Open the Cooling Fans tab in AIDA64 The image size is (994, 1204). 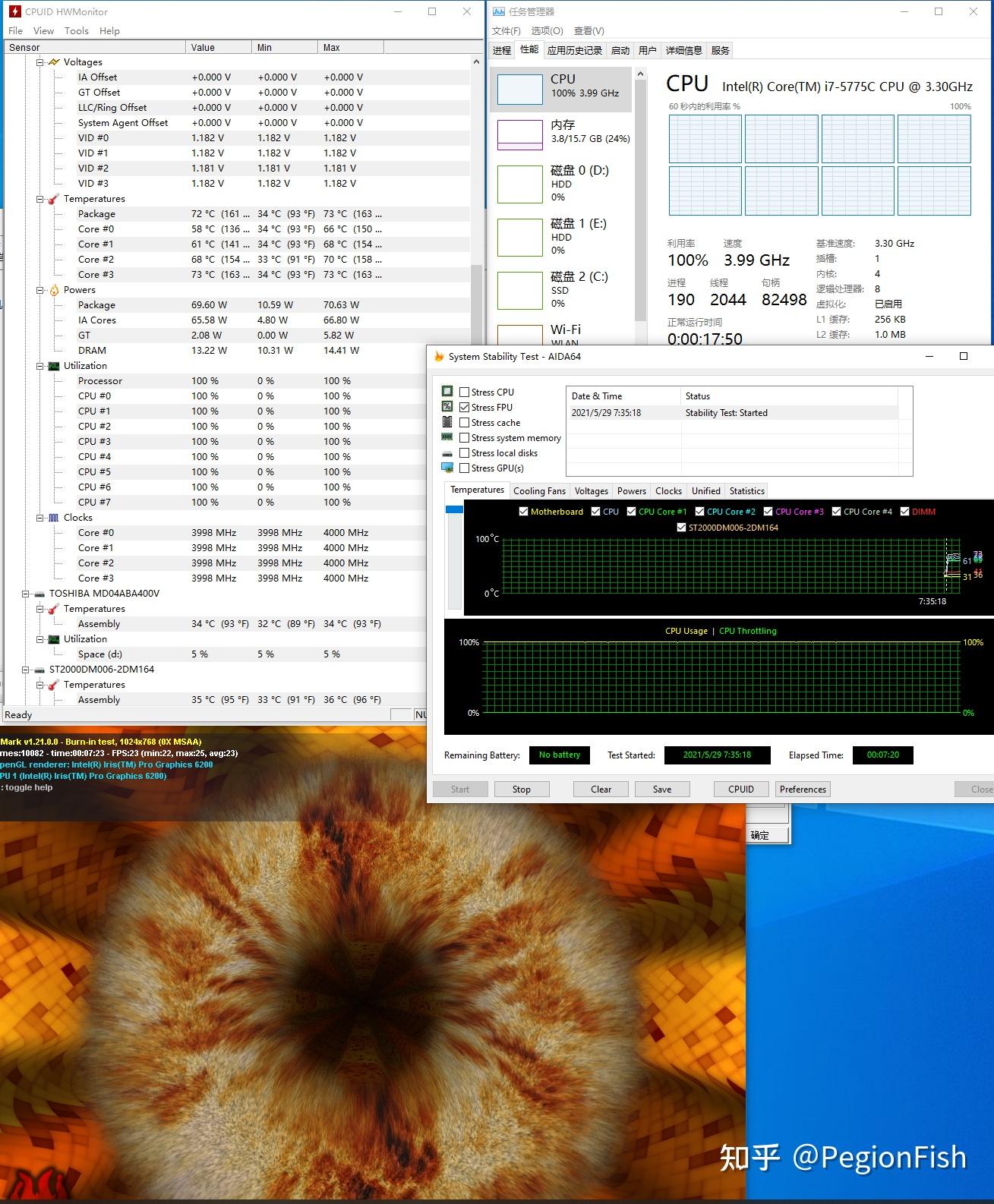(539, 491)
